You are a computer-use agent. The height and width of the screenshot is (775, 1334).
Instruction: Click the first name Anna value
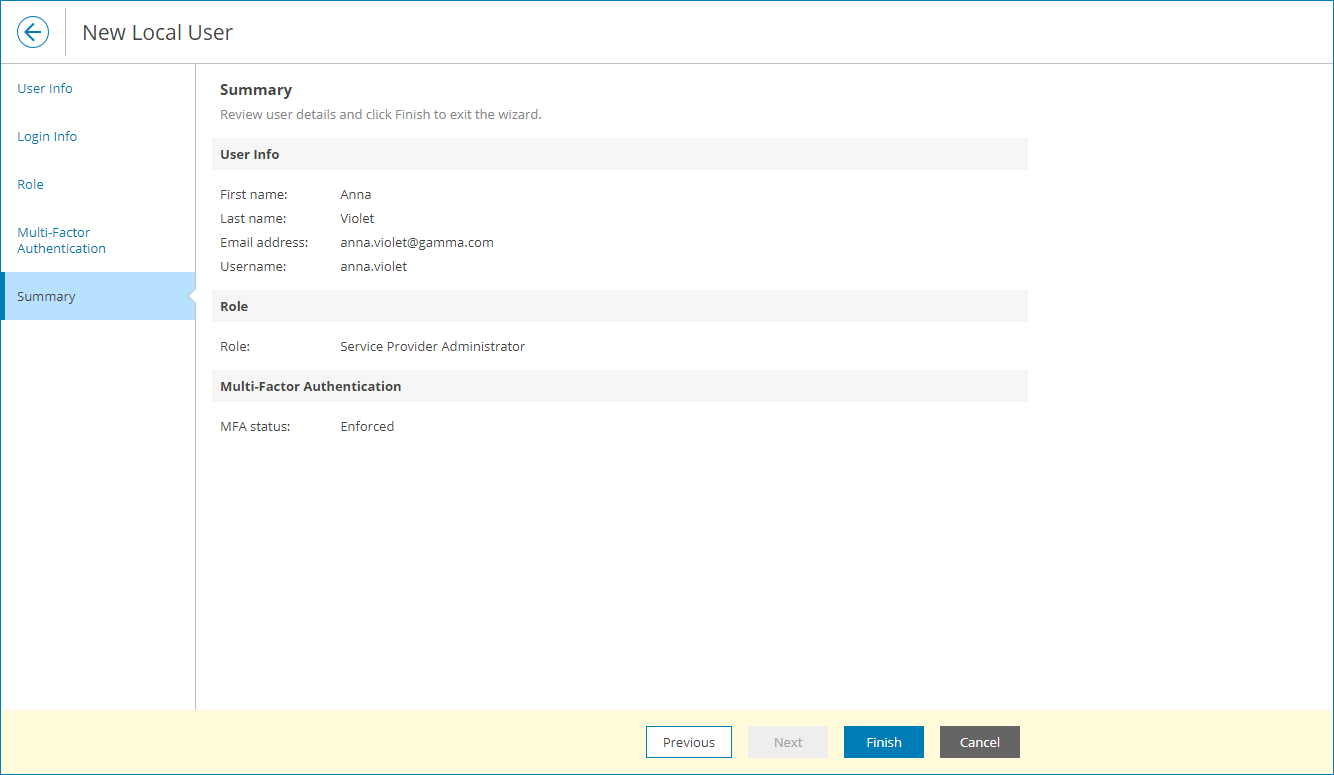coord(355,194)
